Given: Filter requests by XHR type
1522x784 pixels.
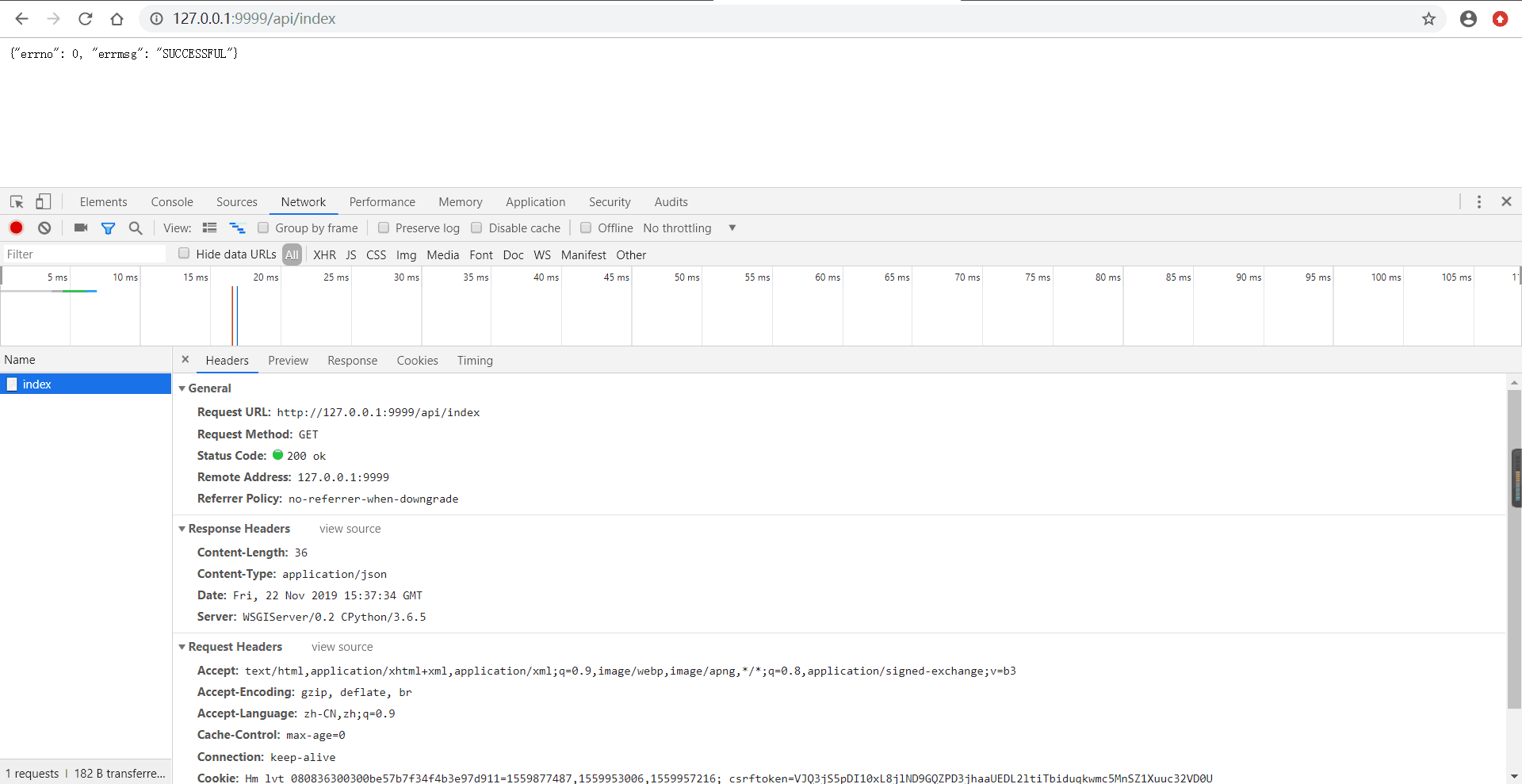Looking at the screenshot, I should point(324,254).
